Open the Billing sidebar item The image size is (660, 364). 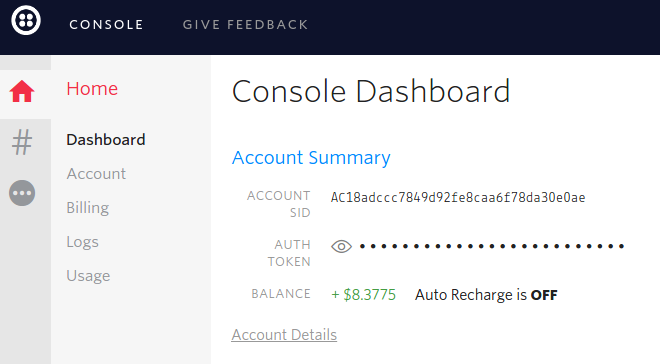point(88,208)
